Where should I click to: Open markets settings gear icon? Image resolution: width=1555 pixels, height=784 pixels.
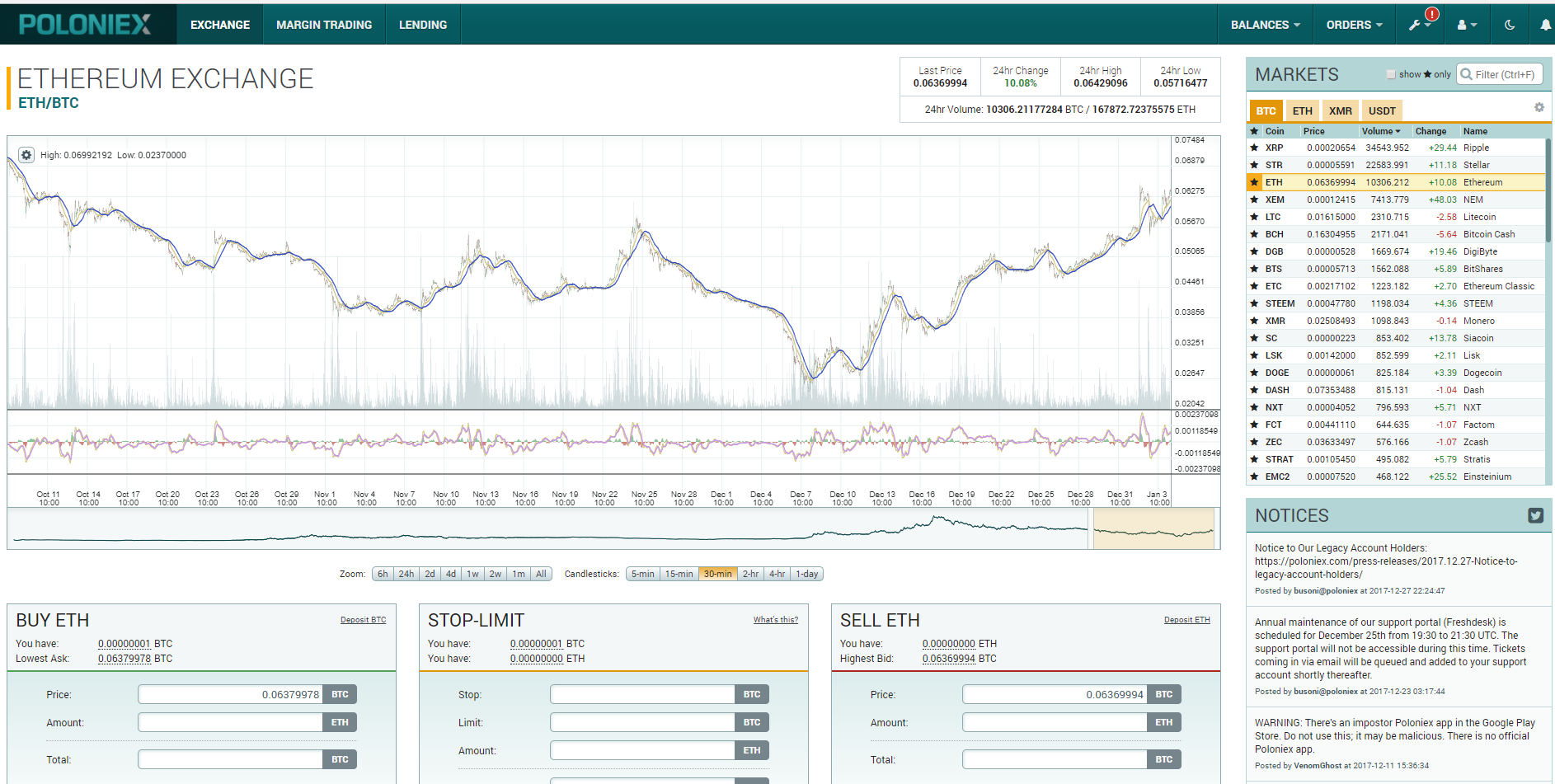(x=1539, y=107)
